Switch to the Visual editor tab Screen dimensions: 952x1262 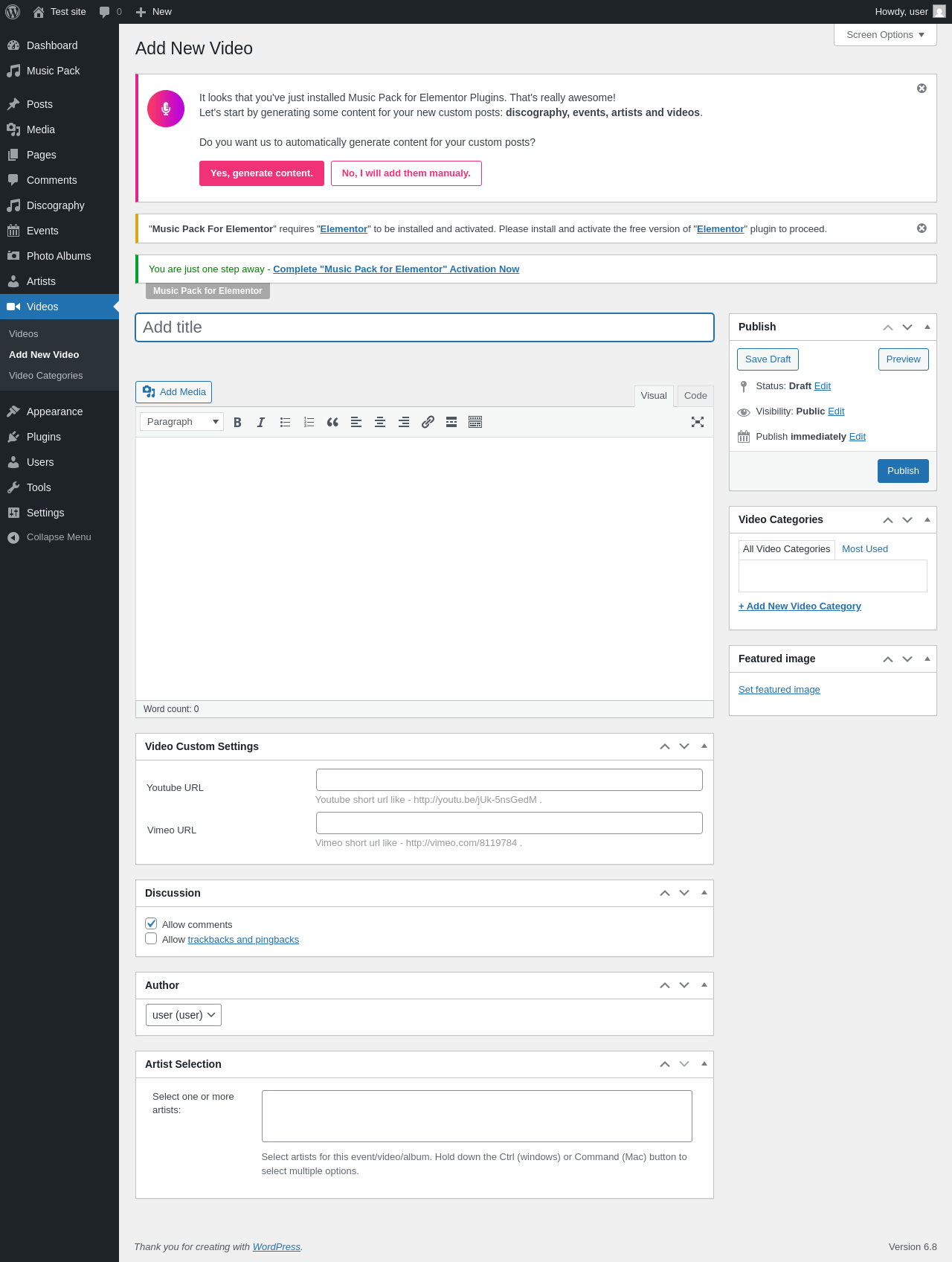654,396
